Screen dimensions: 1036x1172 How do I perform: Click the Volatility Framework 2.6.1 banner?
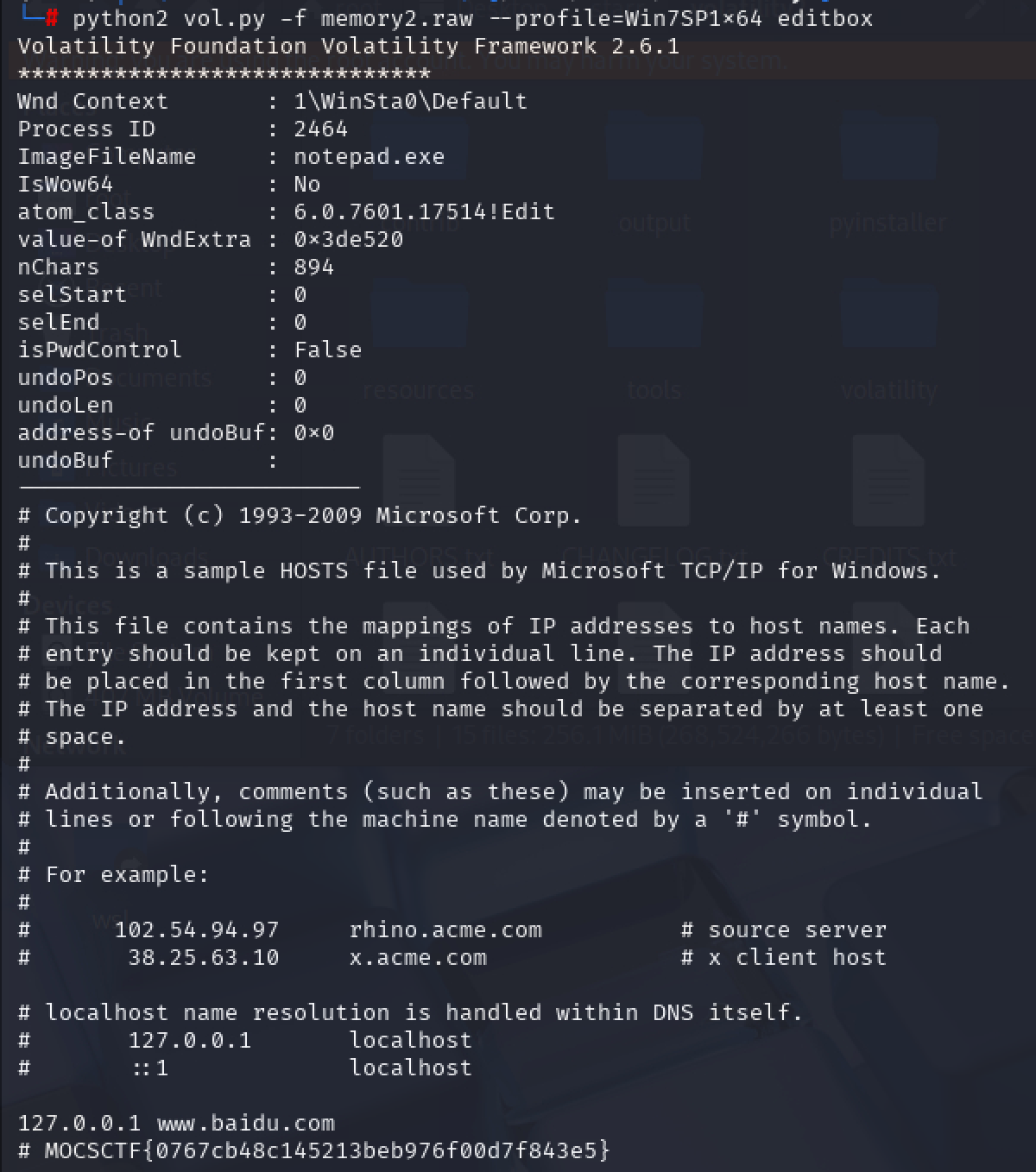(x=349, y=46)
